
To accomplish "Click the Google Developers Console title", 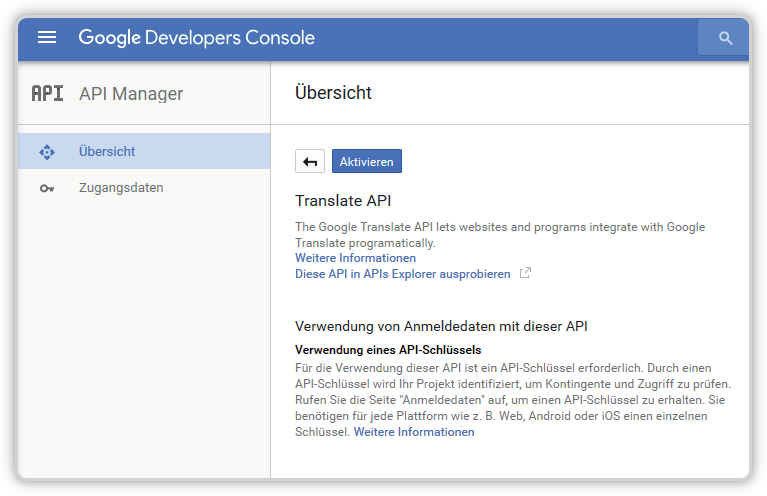I will 197,38.
